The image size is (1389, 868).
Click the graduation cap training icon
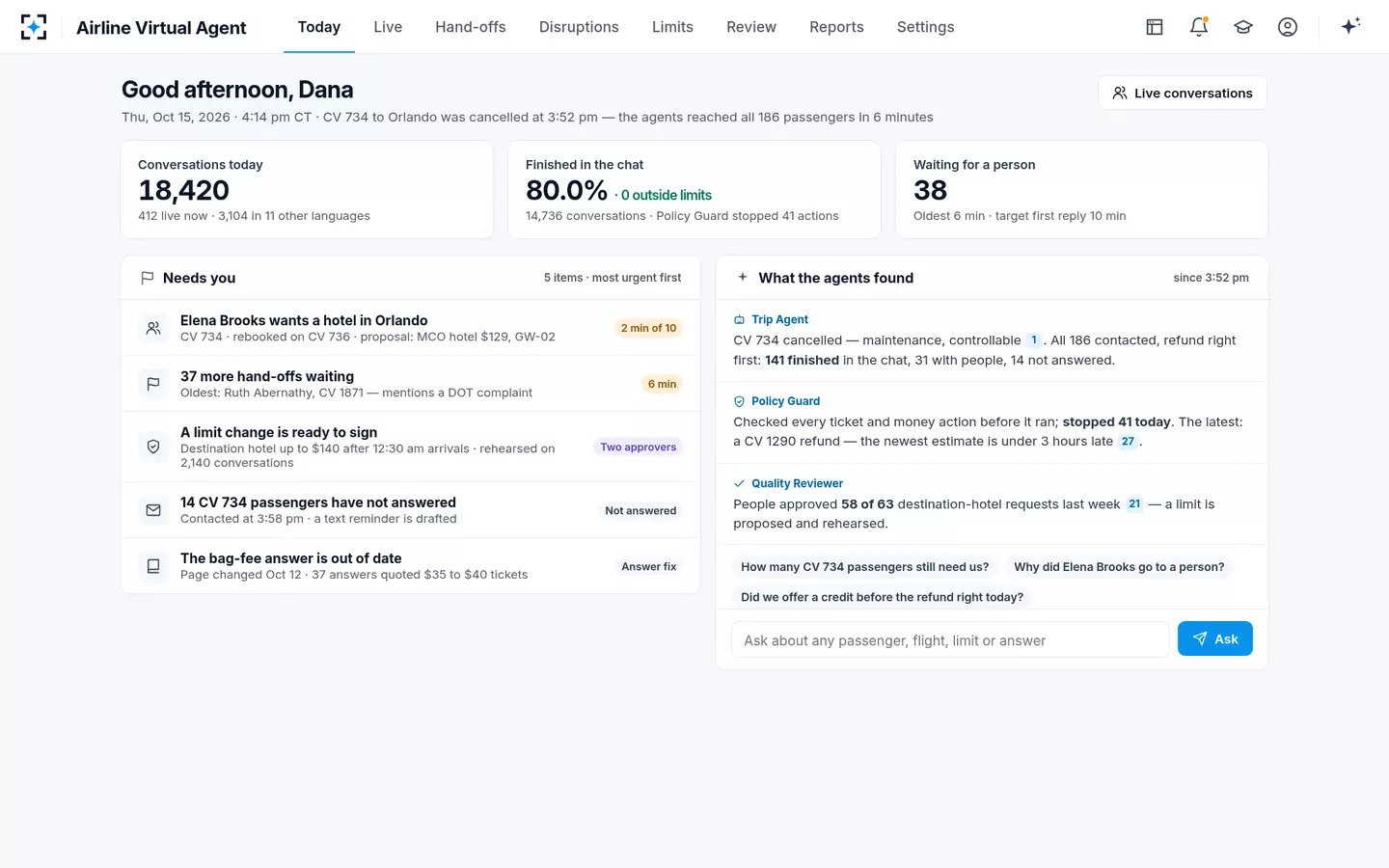(x=1243, y=27)
